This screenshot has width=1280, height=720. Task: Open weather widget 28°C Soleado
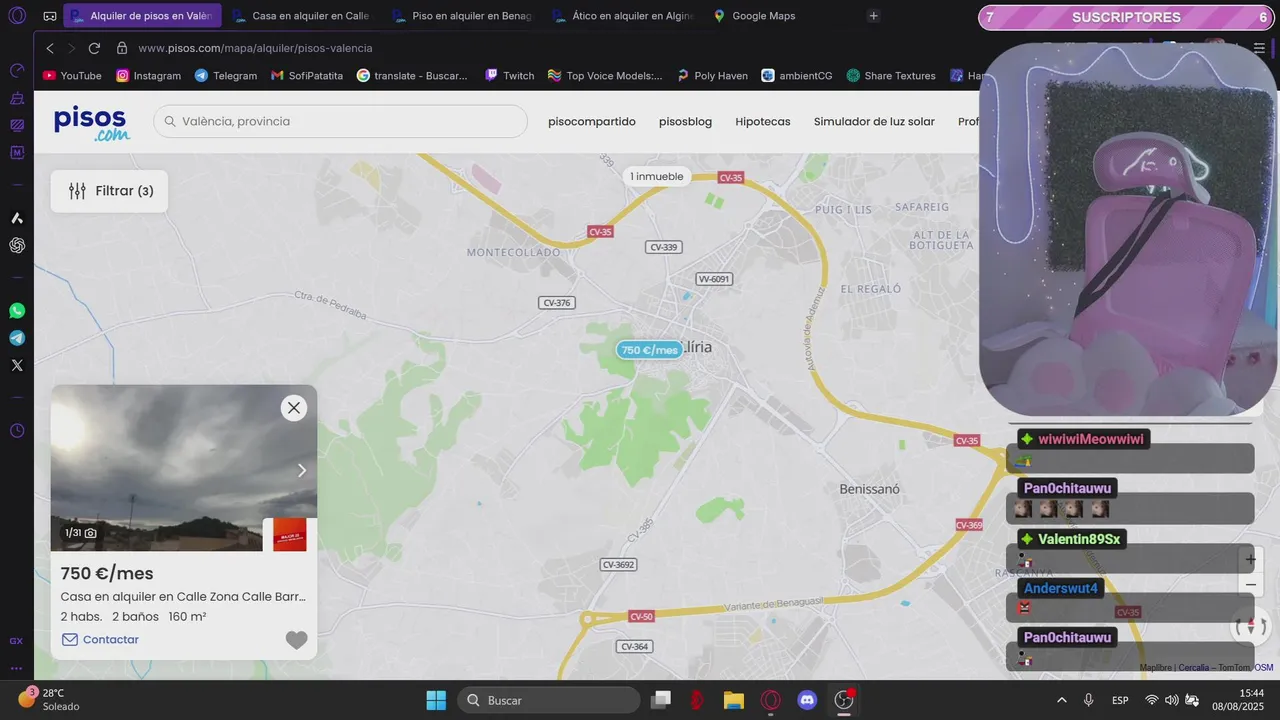click(x=48, y=699)
